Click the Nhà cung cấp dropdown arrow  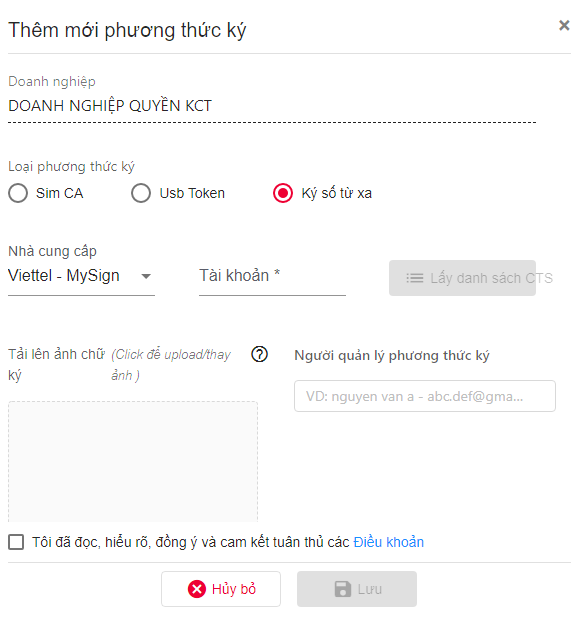(x=146, y=276)
